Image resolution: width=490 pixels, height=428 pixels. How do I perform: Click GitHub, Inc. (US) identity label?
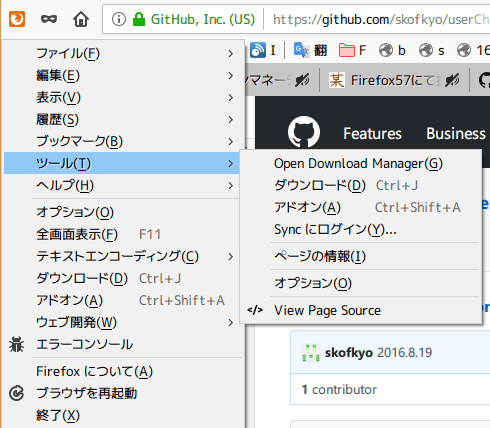[x=203, y=20]
